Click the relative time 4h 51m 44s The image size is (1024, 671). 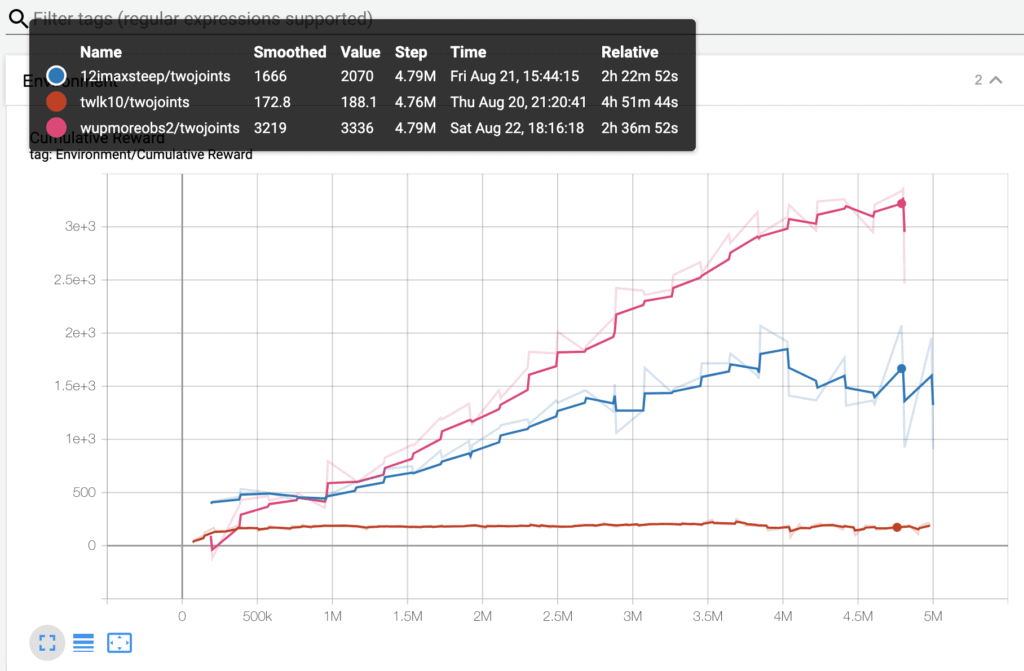[639, 103]
